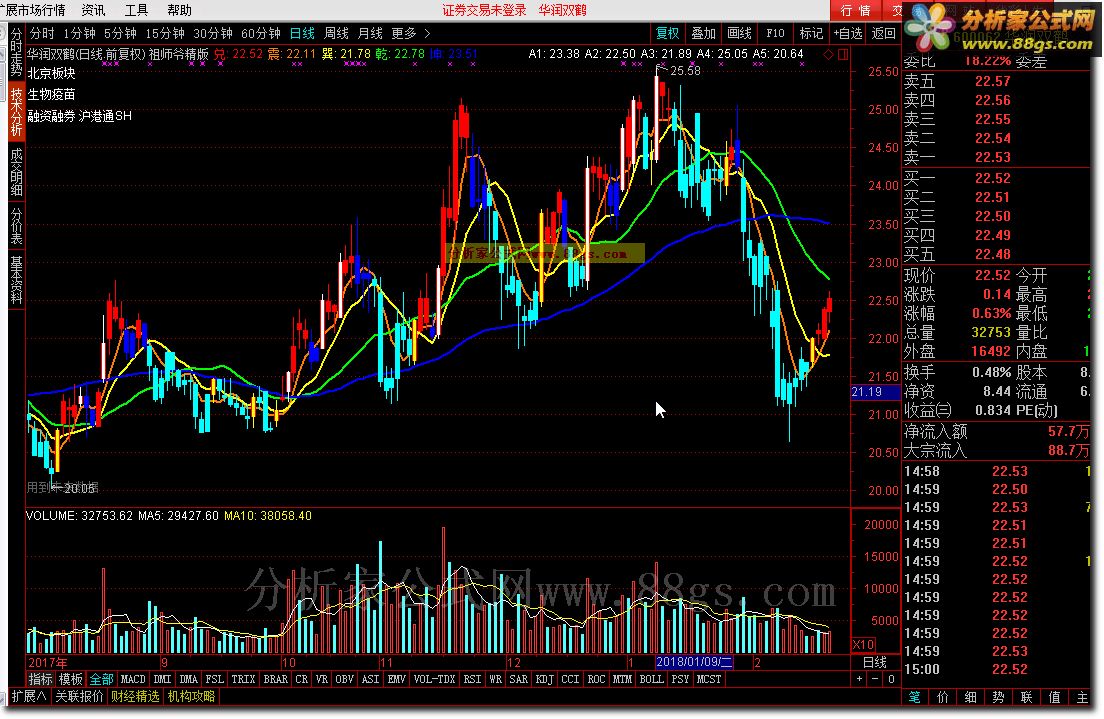Switch to 60分钟 period
1104x719 pixels.
tap(261, 33)
